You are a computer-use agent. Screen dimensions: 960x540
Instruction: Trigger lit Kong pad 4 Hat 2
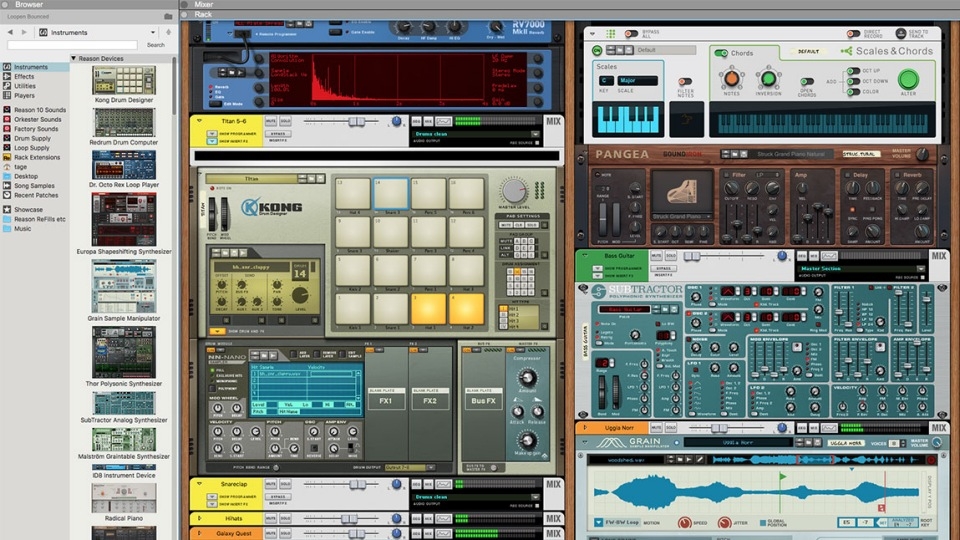[466, 308]
